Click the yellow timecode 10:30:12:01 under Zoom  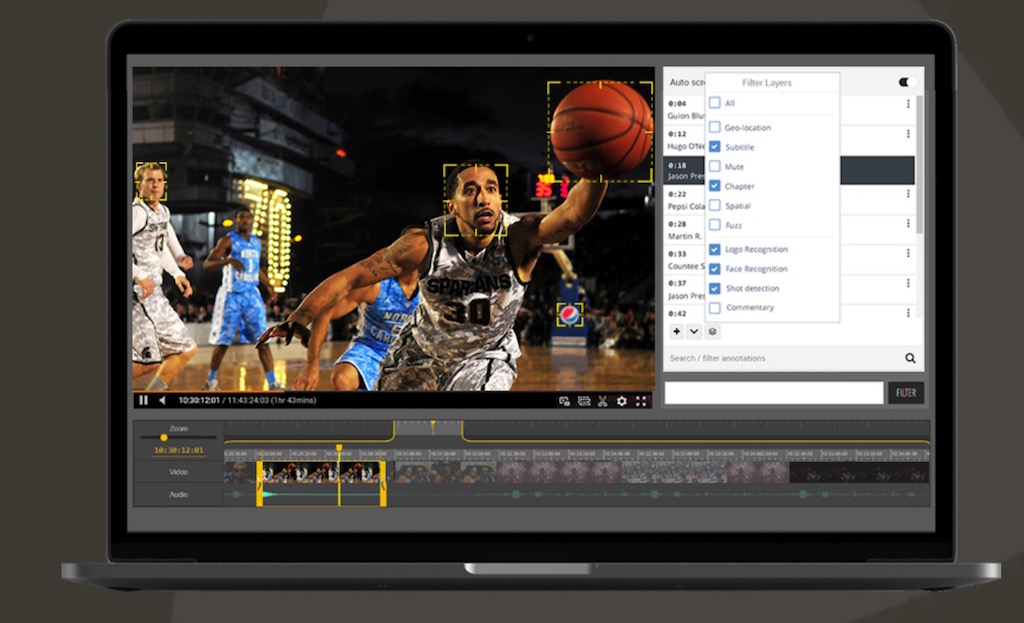(178, 450)
